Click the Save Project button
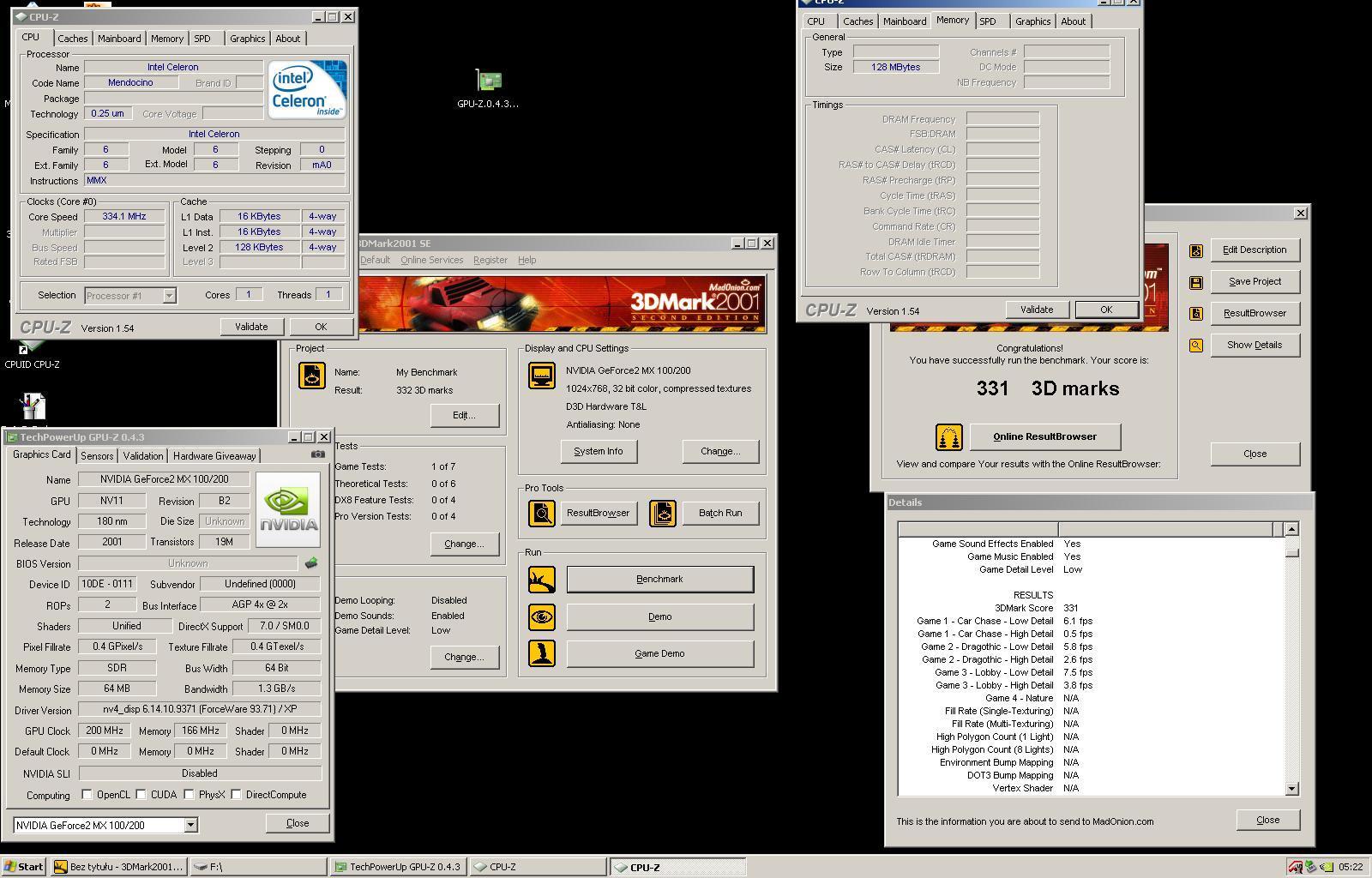The width and height of the screenshot is (1372, 878). pyautogui.click(x=1255, y=282)
